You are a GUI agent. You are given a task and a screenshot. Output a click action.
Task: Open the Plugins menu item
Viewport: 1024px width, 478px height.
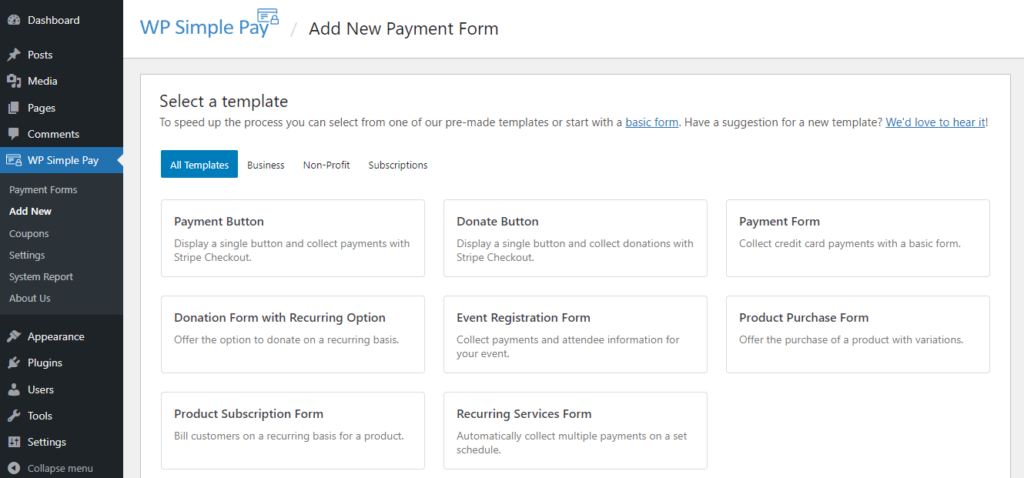click(61, 363)
